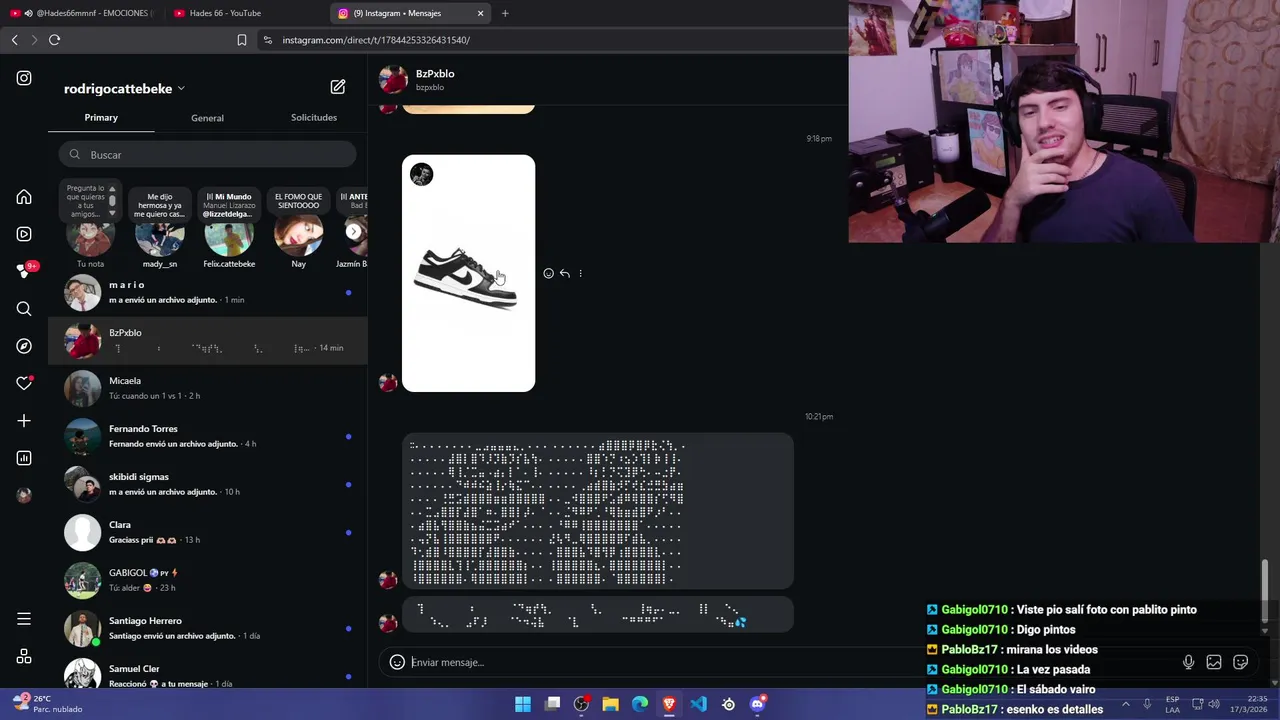This screenshot has width=1280, height=720.
Task: Bookmark this page icon
Action: click(x=242, y=40)
